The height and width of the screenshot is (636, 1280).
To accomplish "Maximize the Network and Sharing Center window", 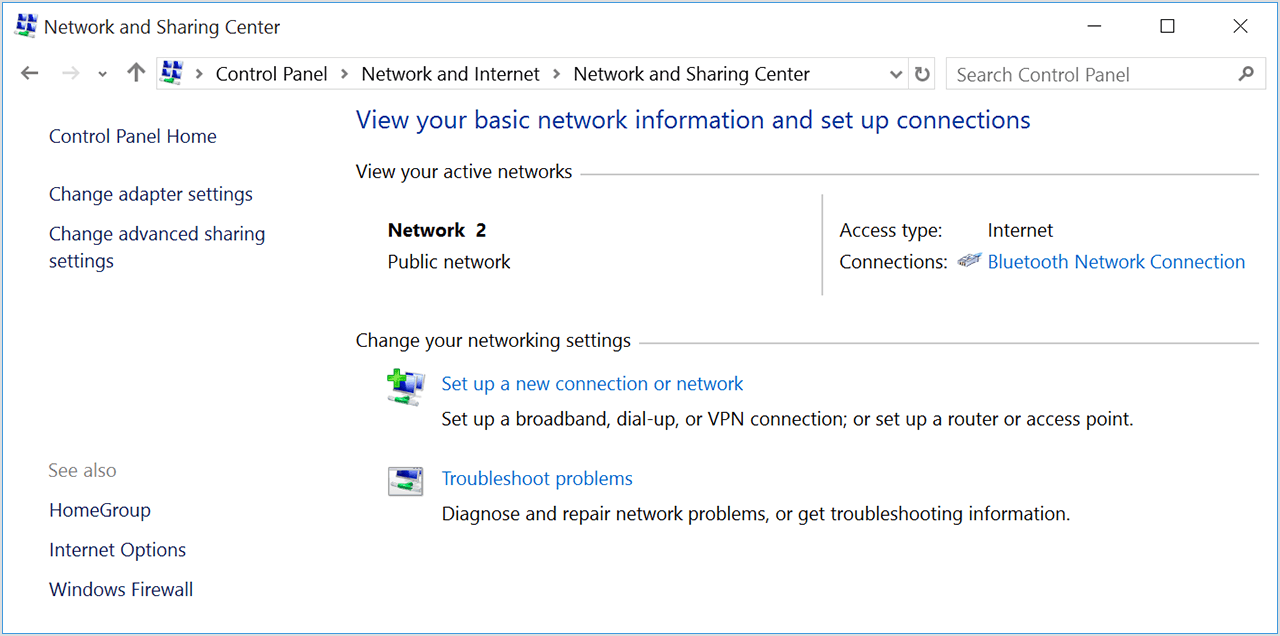I will pos(1167,27).
